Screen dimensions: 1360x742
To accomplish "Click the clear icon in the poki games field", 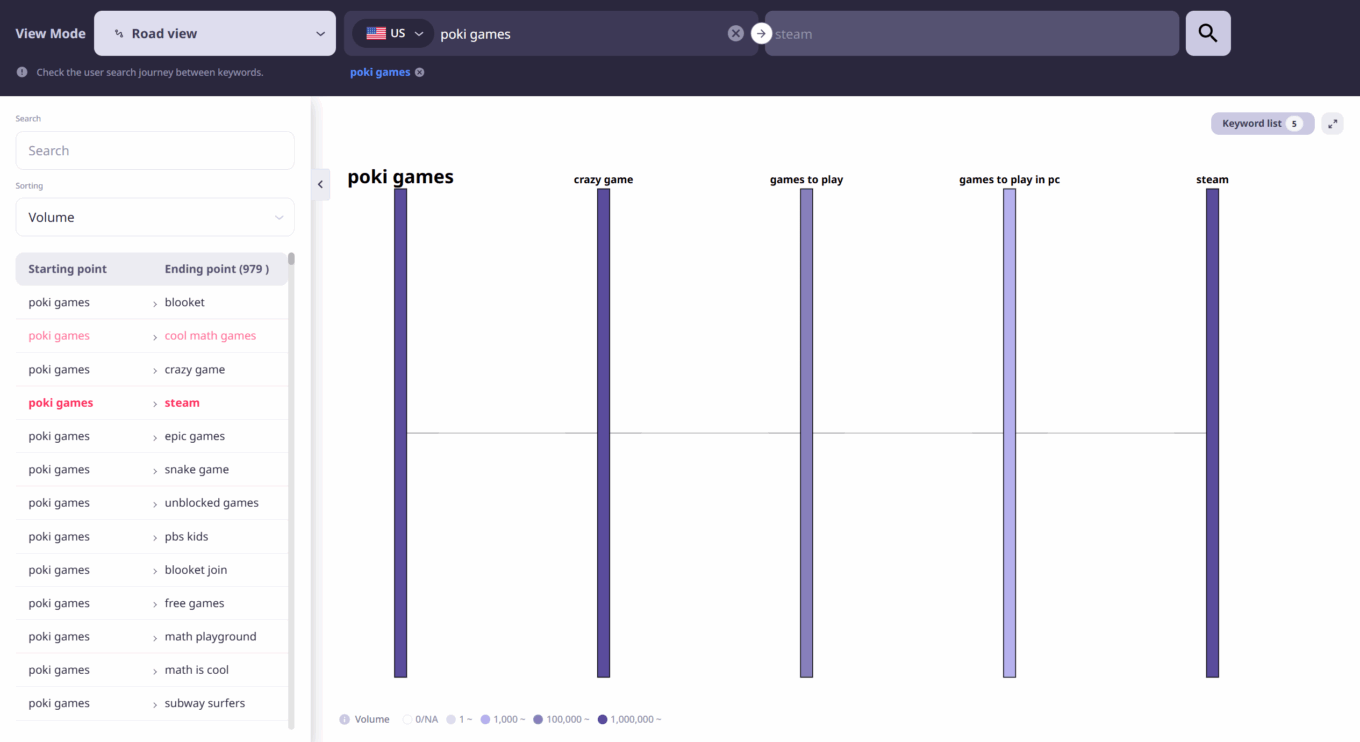I will tap(736, 32).
